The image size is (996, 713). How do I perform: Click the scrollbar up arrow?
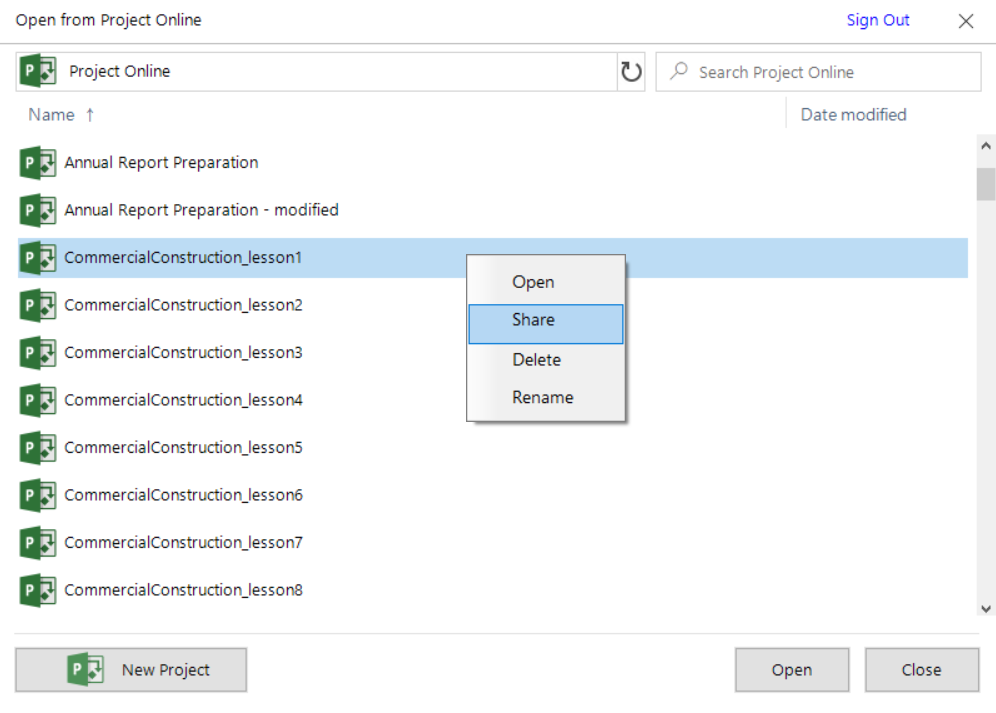tap(986, 146)
